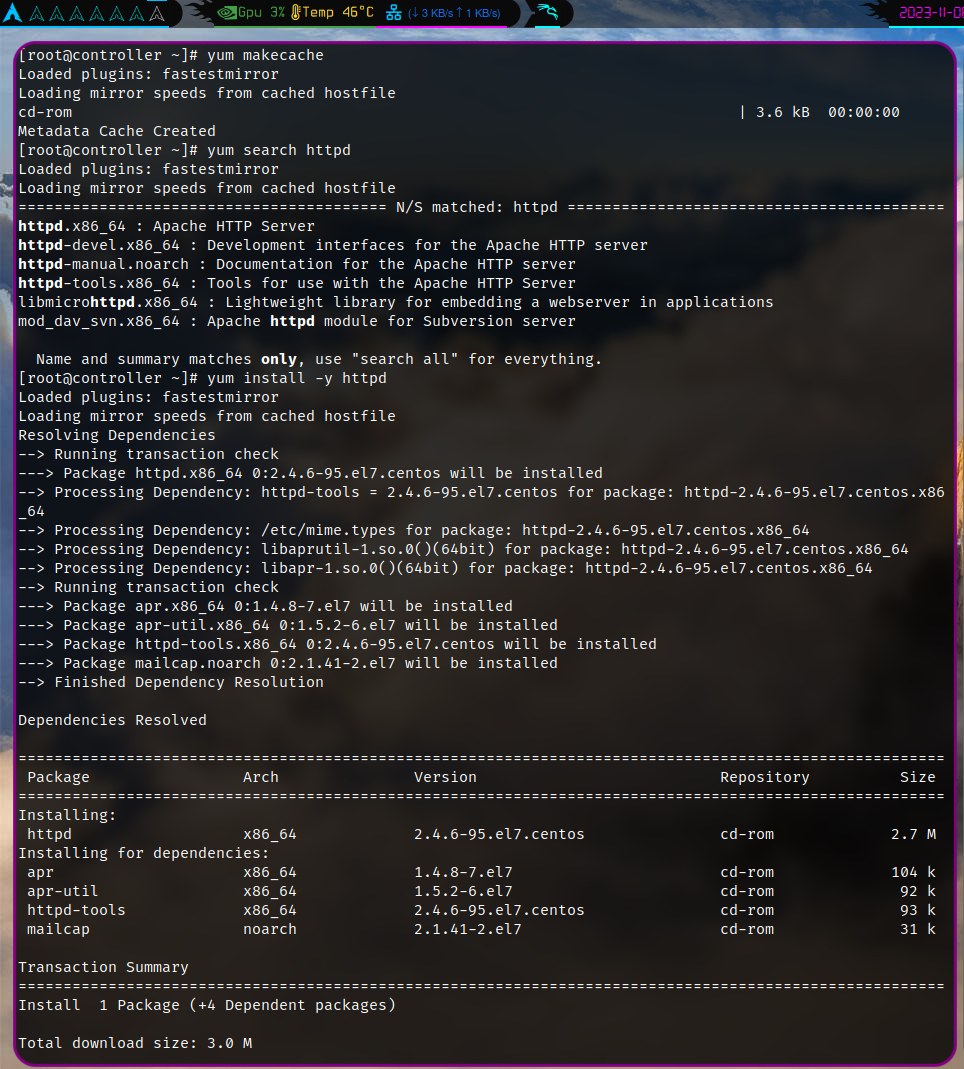Image resolution: width=964 pixels, height=1069 pixels.
Task: Click the mailcap package row name
Action: (x=58, y=929)
